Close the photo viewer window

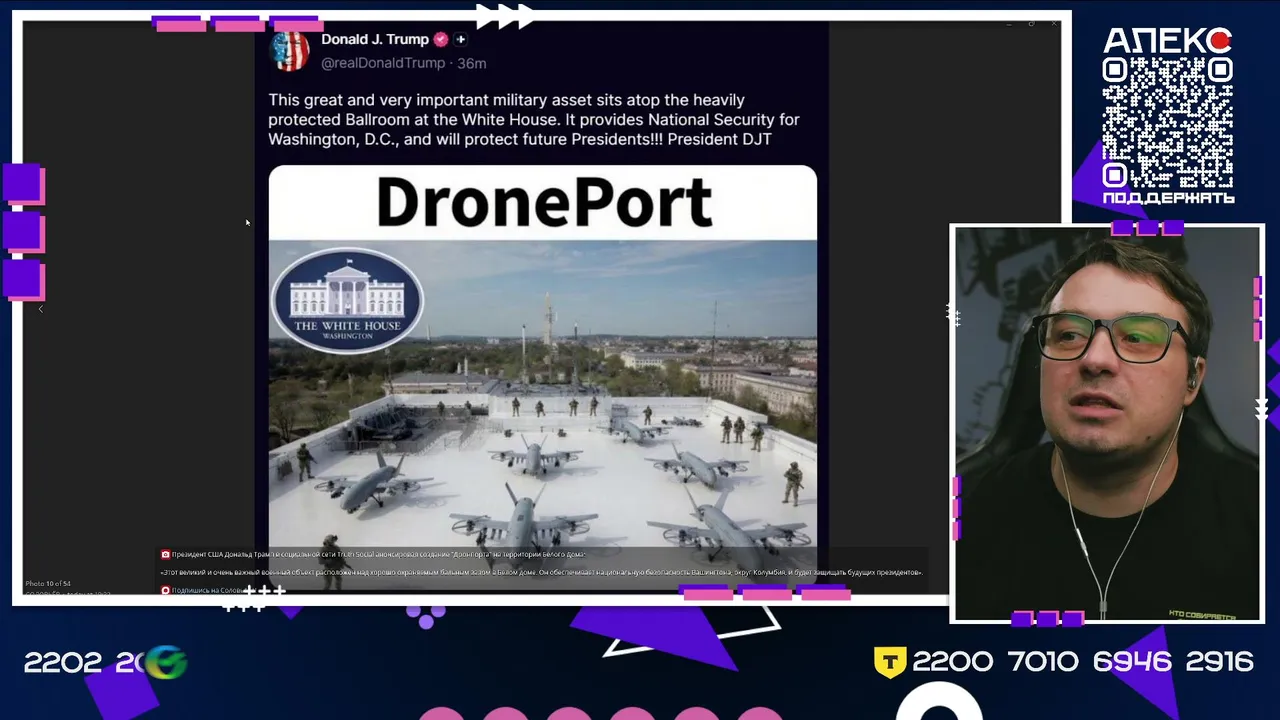tap(1053, 23)
